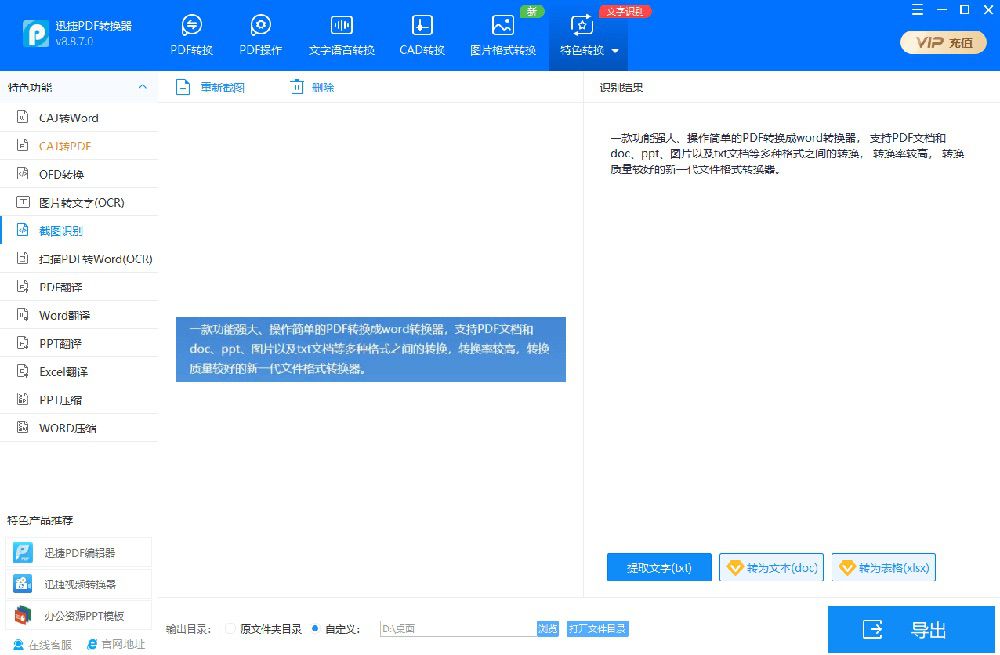Viewport: 1000px width, 655px height.
Task: Open the main menu hamburger in title bar
Action: tap(917, 10)
